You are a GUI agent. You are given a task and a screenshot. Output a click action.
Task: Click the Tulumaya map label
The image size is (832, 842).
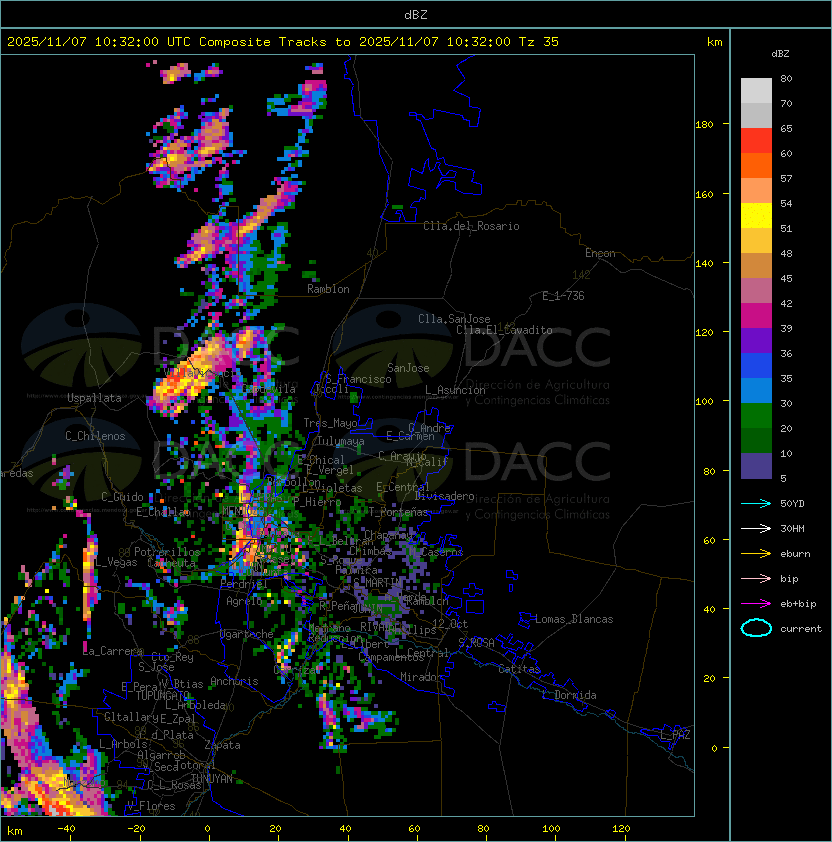pos(341,441)
